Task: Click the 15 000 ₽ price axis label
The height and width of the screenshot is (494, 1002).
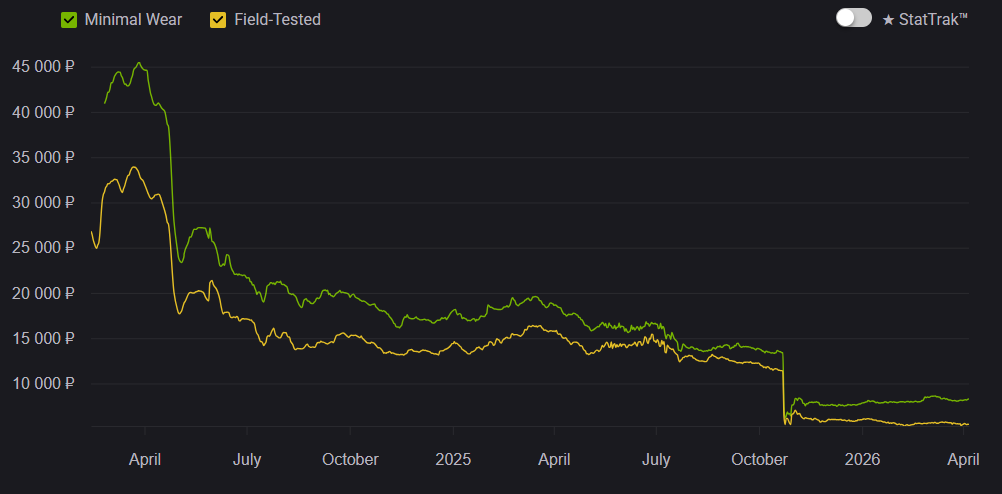Action: (43, 338)
